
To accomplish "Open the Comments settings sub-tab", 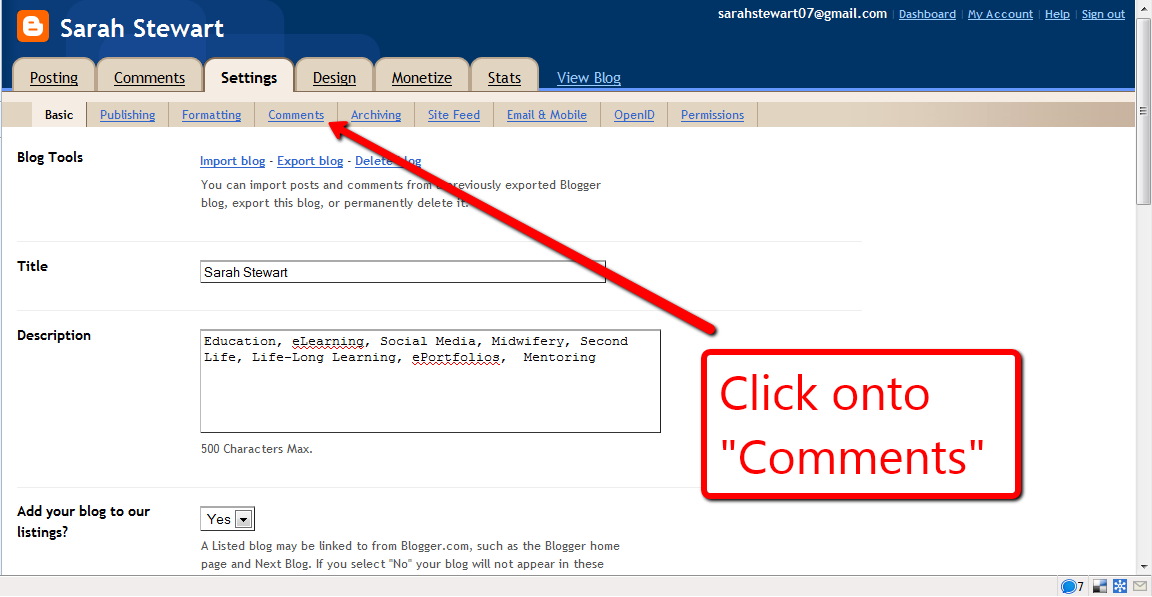I will point(296,115).
